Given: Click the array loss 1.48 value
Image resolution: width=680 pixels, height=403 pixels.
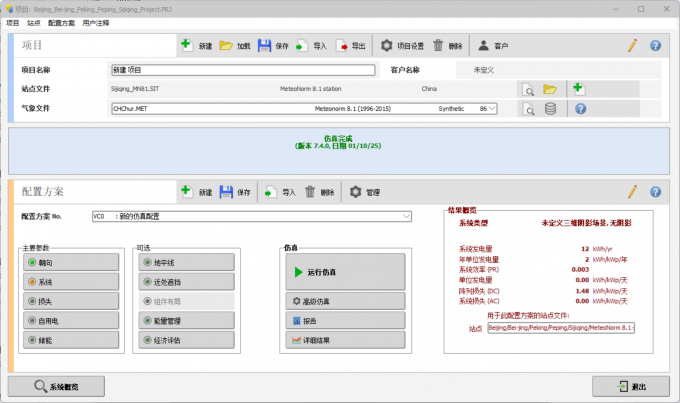Looking at the screenshot, I should (x=582, y=291).
